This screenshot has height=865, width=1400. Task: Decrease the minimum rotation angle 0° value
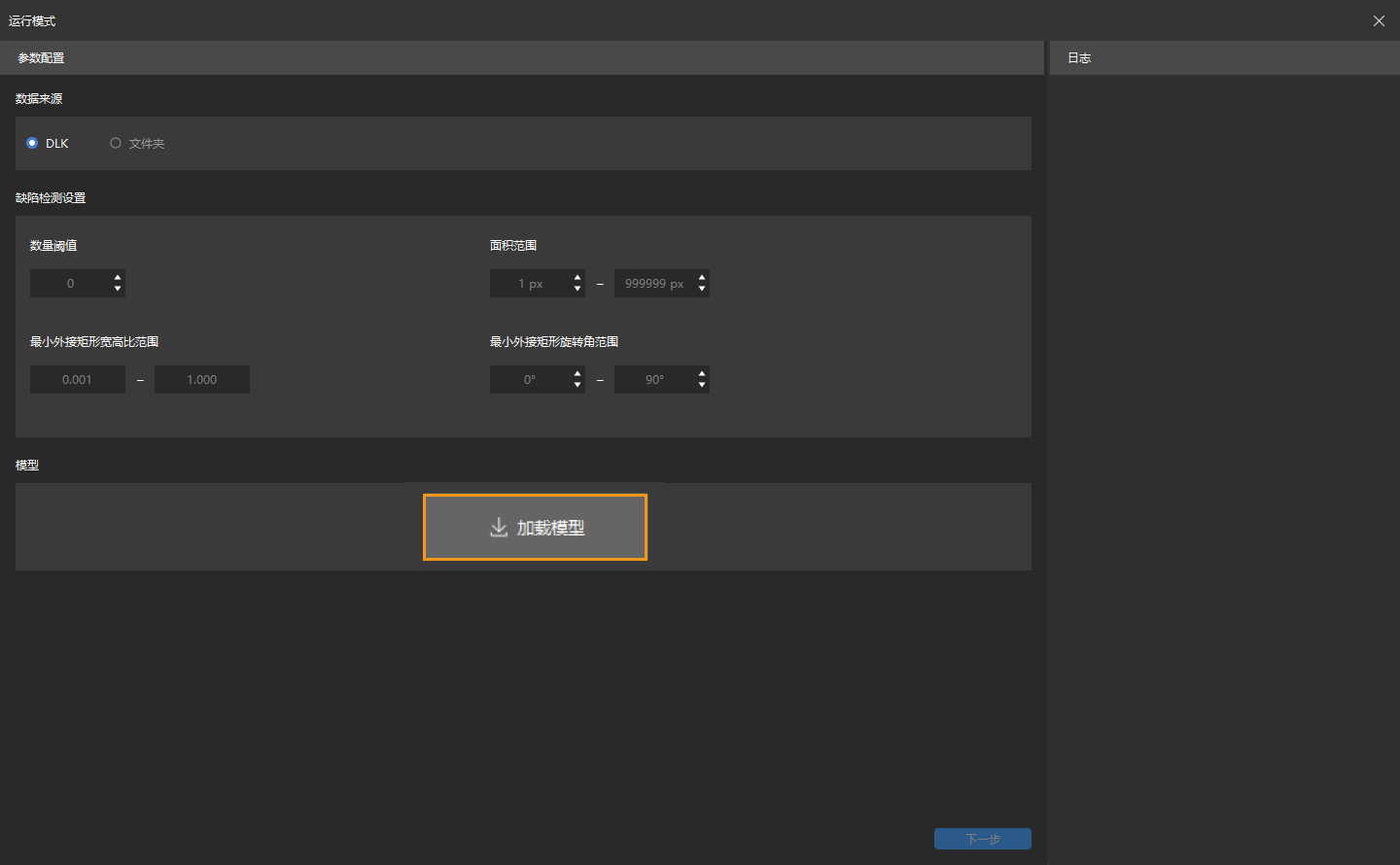point(577,385)
